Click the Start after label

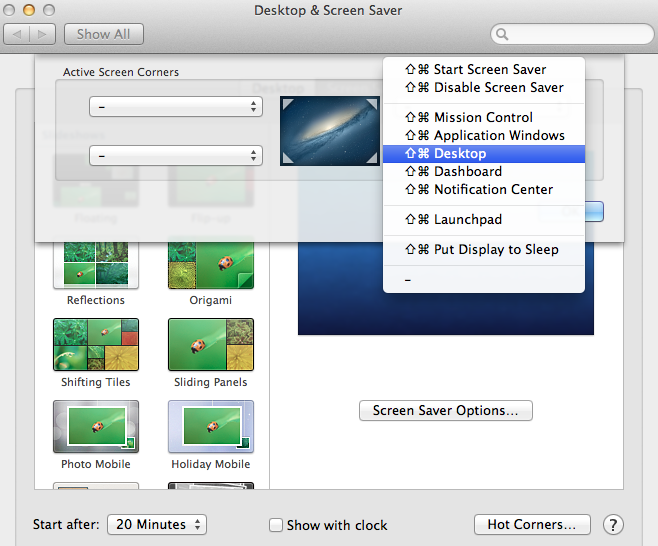(x=66, y=525)
